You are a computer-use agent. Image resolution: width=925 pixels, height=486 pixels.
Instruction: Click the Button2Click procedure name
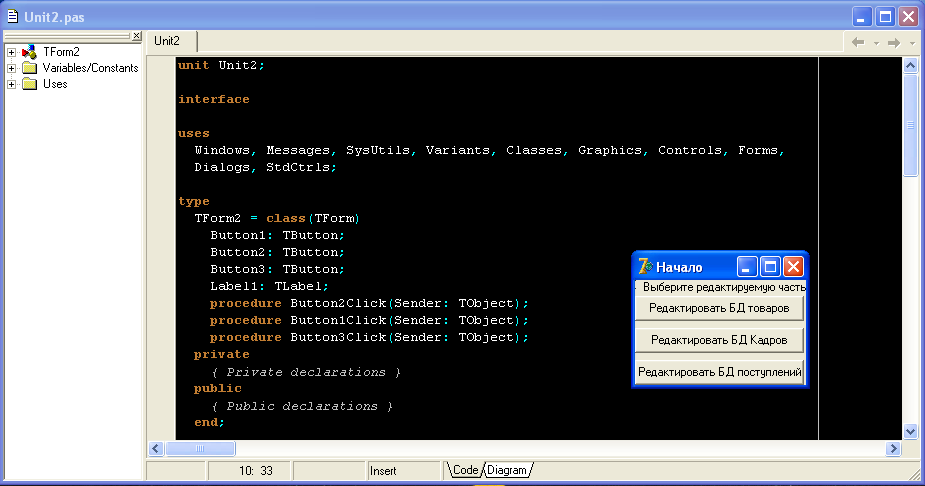pyautogui.click(x=338, y=303)
